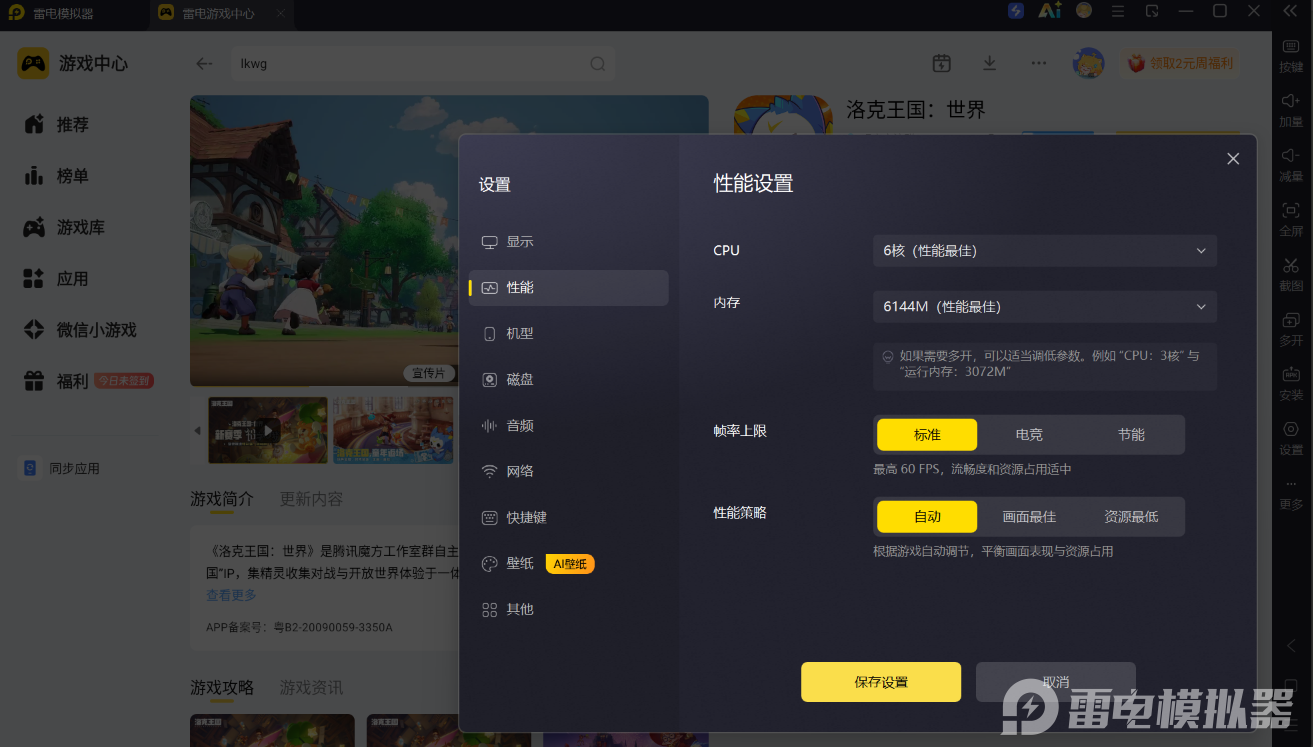Switch to the 其他 settings section
This screenshot has width=1313, height=747.
tap(568, 610)
